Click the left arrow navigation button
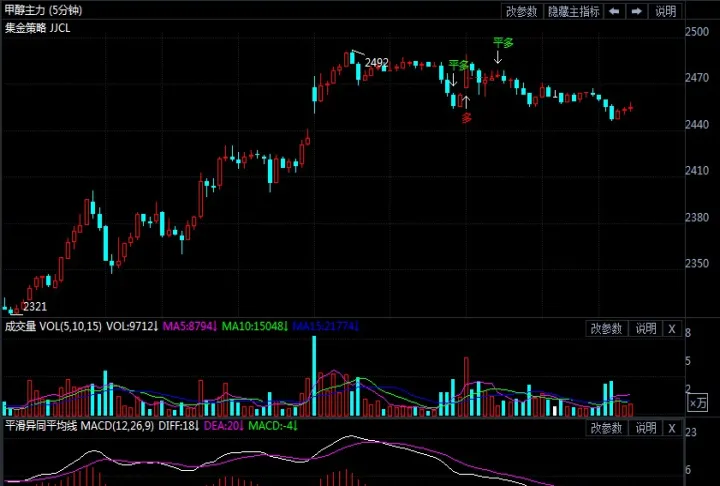Image resolution: width=720 pixels, height=486 pixels. [614, 11]
